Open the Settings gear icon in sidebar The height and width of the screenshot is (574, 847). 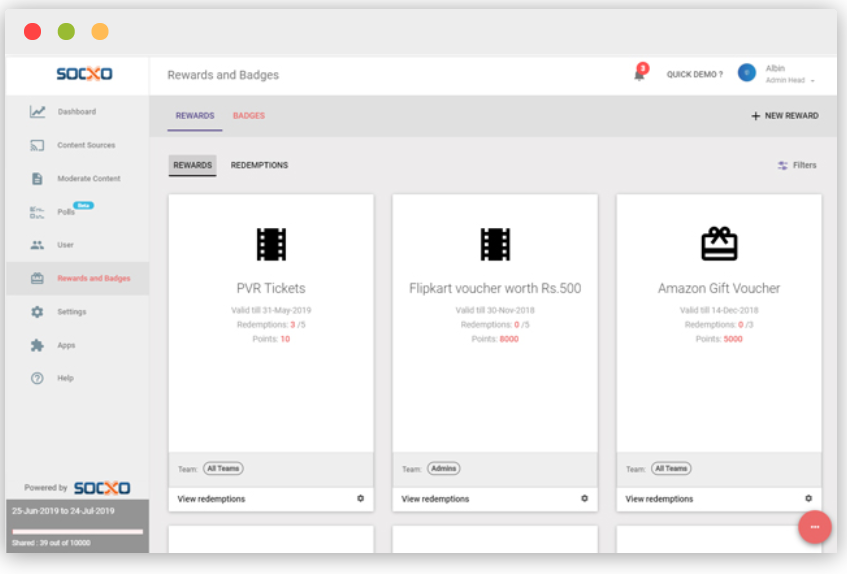click(x=37, y=312)
